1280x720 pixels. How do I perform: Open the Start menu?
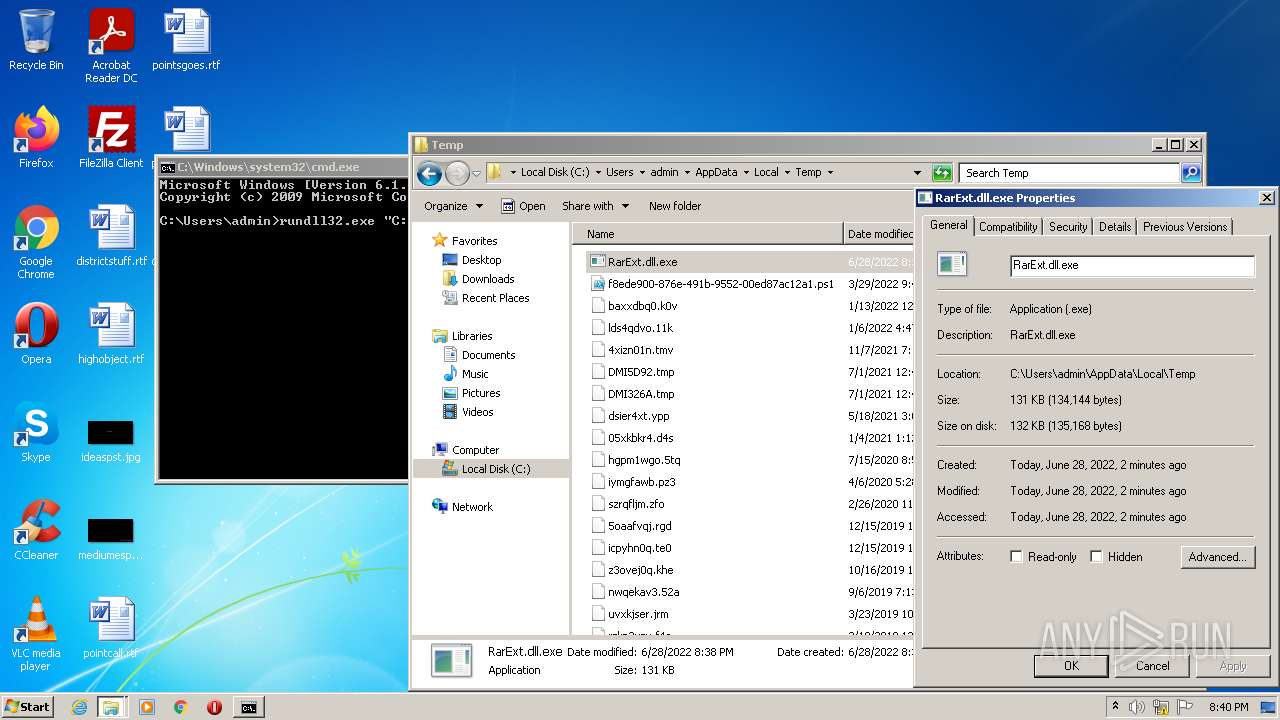click(28, 707)
